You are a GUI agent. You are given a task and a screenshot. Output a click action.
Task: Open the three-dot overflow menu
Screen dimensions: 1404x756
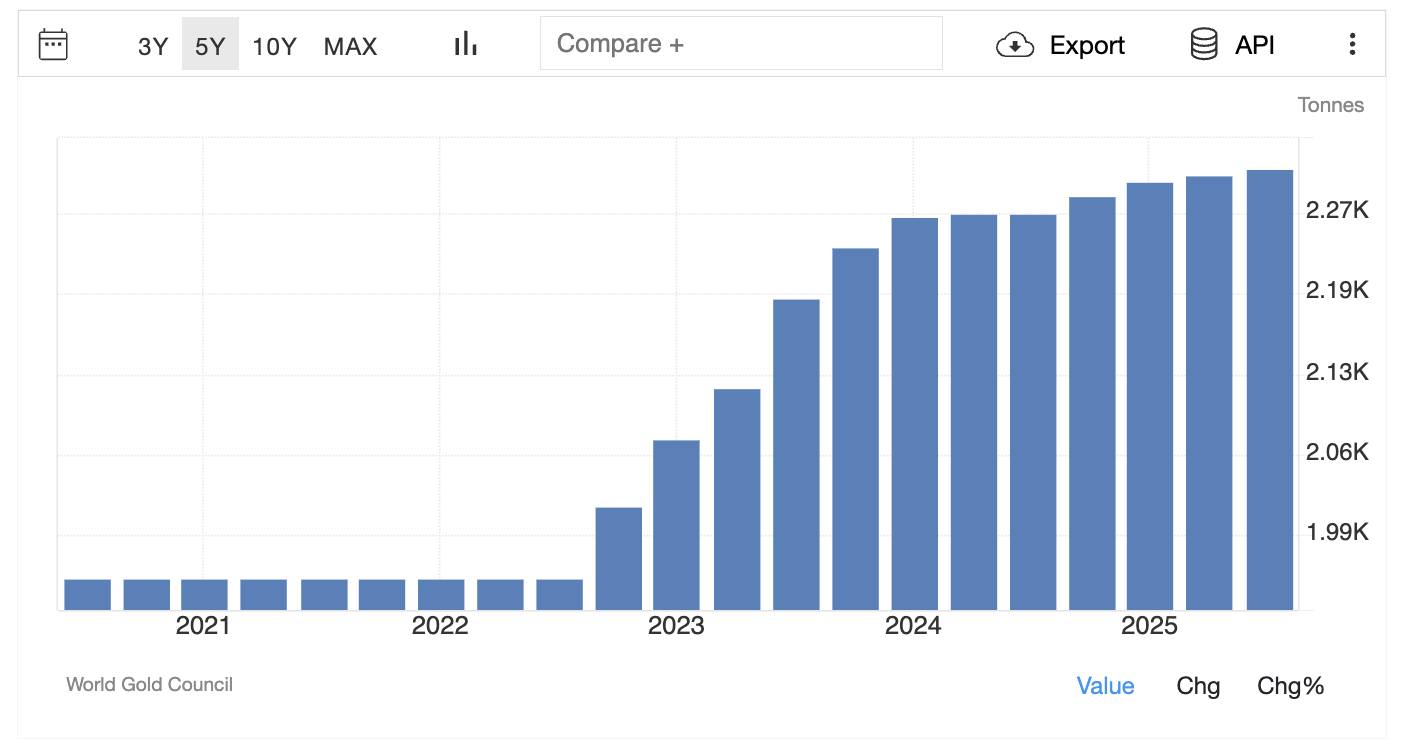[x=1352, y=44]
